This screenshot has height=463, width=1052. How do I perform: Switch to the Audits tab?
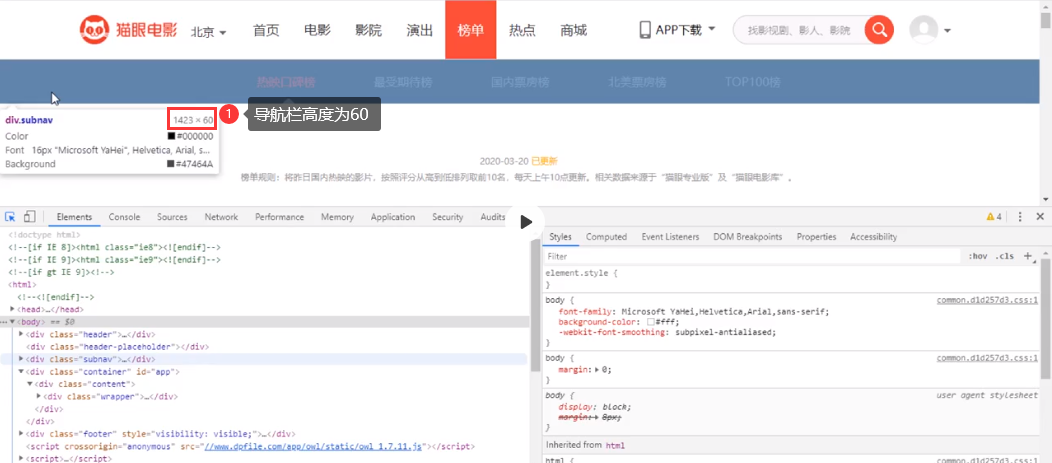[492, 217]
